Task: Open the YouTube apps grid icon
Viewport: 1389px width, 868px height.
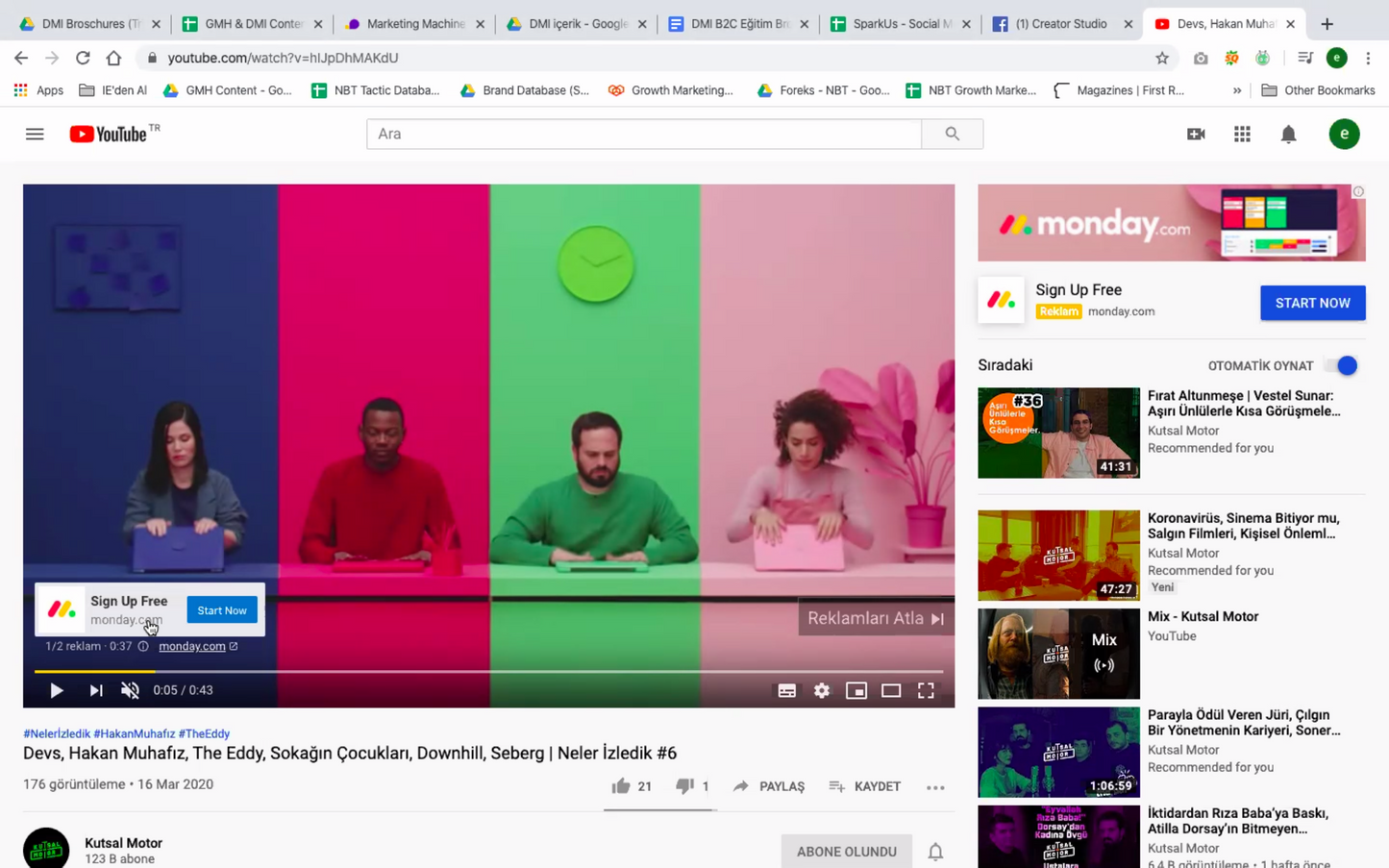Action: 1242,135
